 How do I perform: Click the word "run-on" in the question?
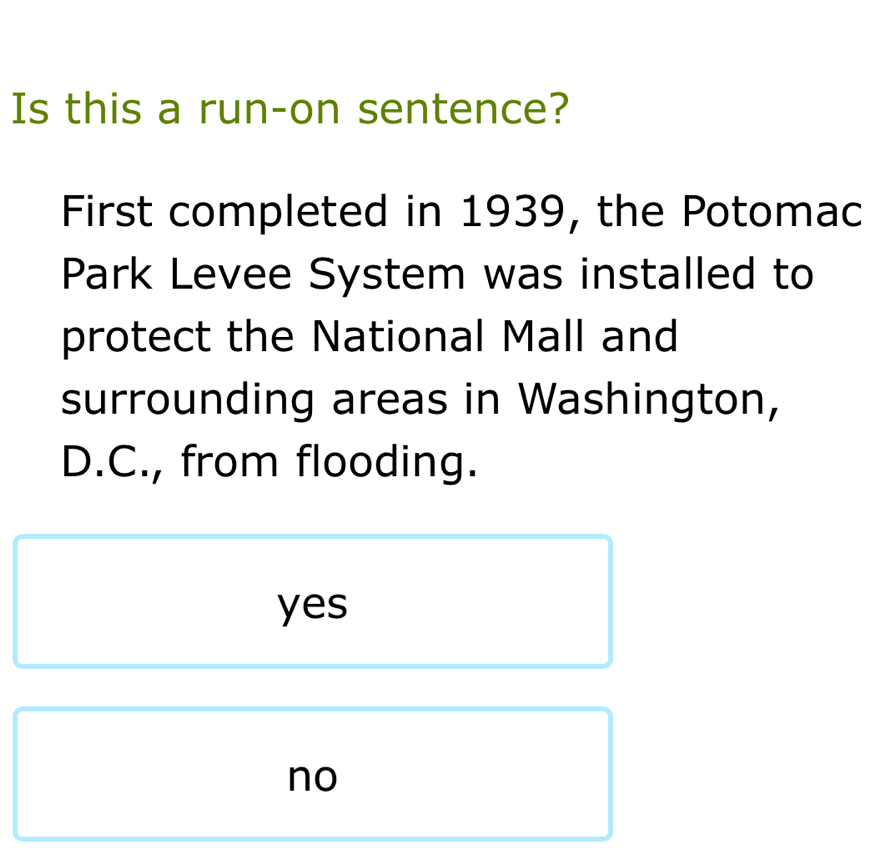coord(271,108)
